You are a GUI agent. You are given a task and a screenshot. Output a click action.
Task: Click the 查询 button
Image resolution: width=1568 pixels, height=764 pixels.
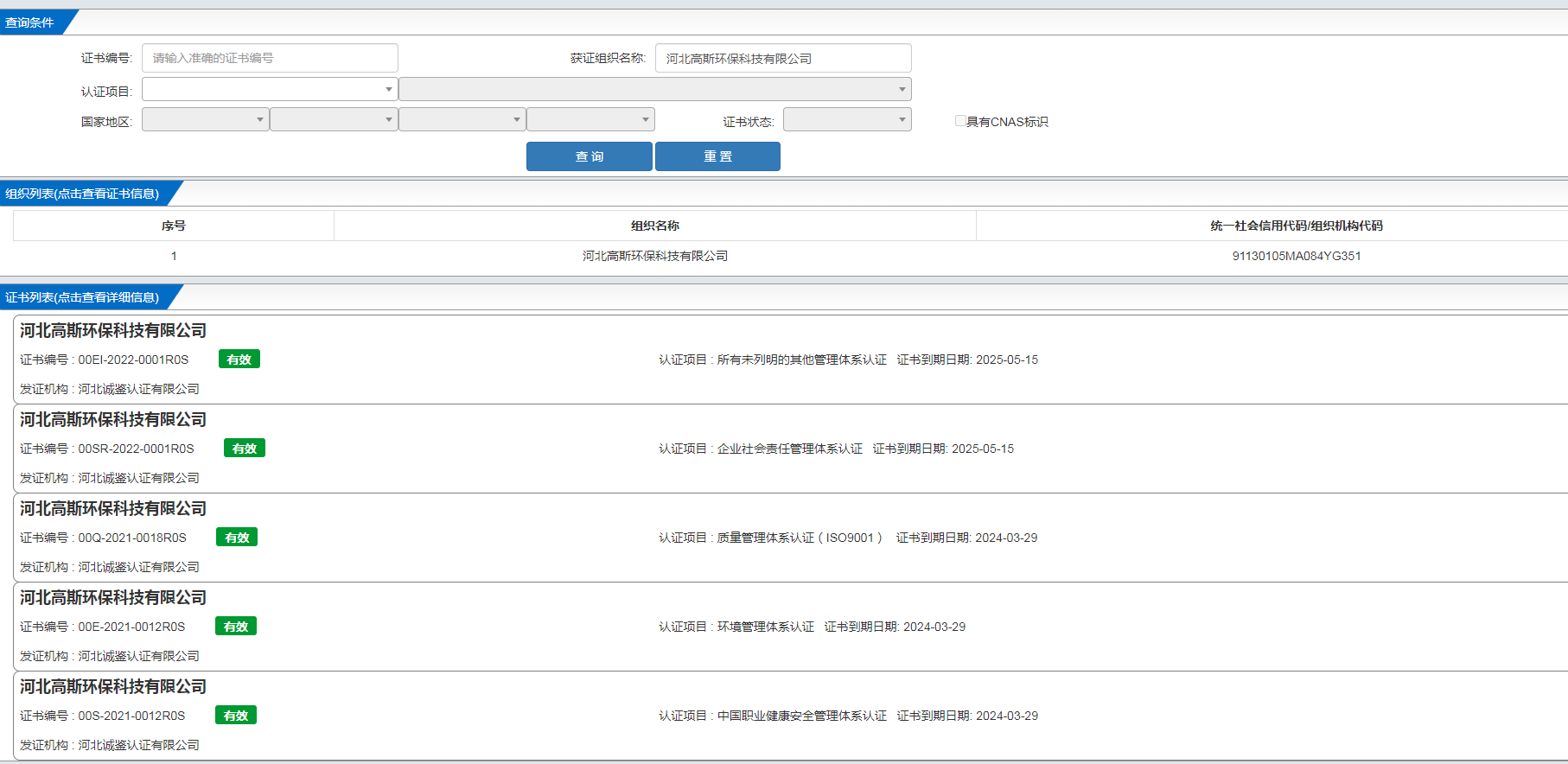pyautogui.click(x=590, y=156)
